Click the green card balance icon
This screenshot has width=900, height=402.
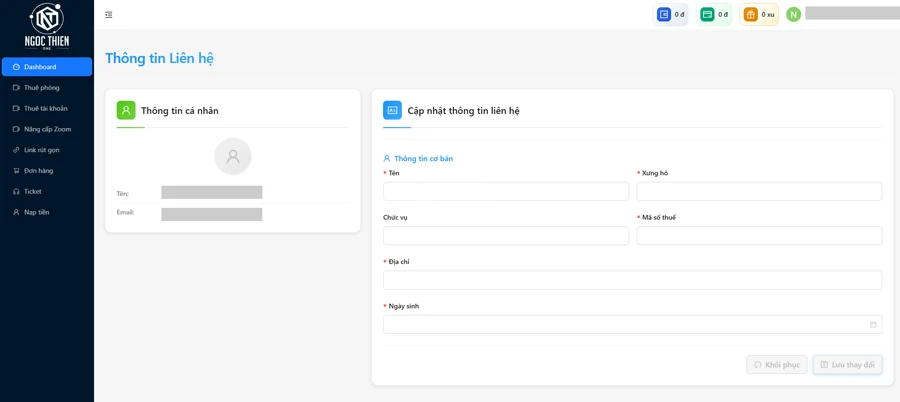click(x=707, y=15)
